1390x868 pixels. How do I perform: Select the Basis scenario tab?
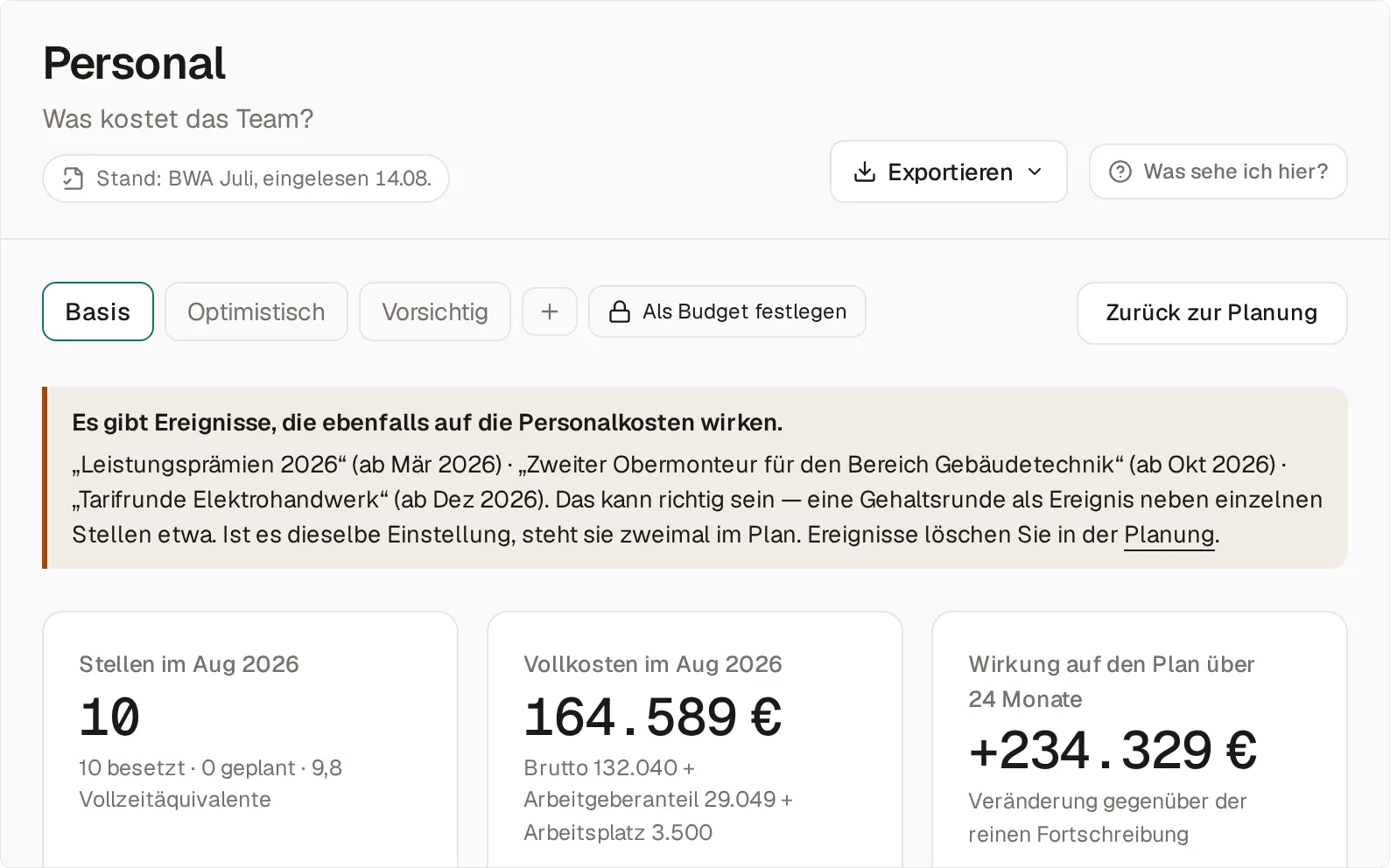pyautogui.click(x=98, y=311)
